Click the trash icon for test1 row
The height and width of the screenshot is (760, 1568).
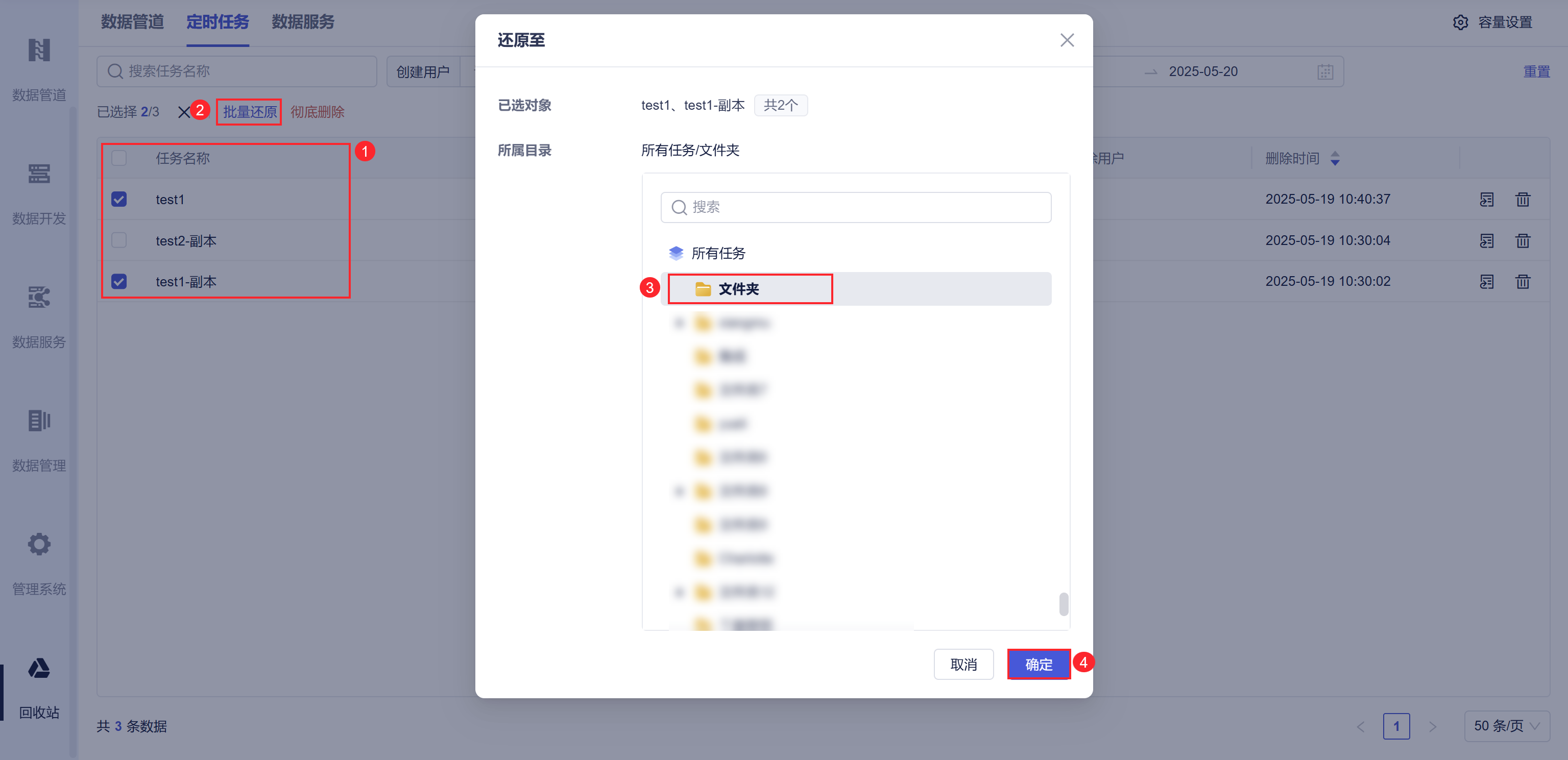[x=1523, y=200]
